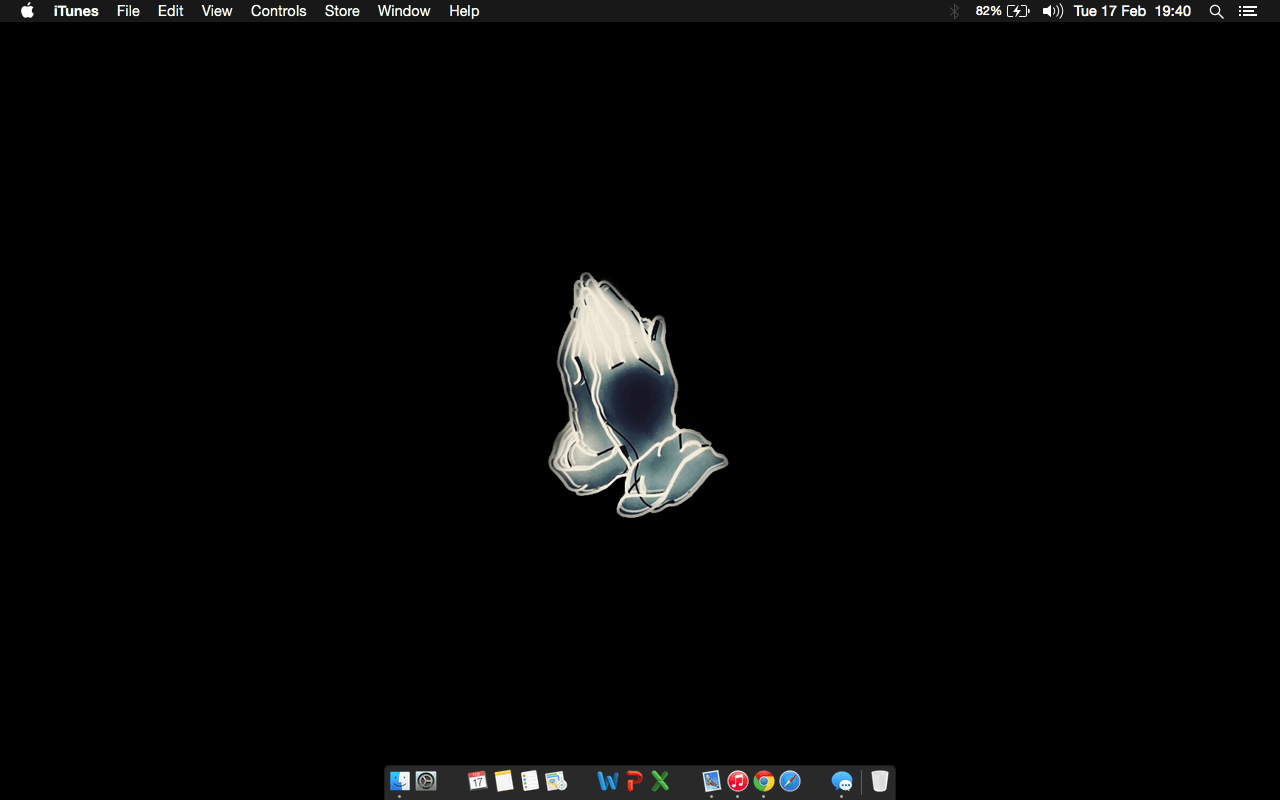The height and width of the screenshot is (800, 1280).
Task: Launch System Preferences from the Dock
Action: click(426, 781)
